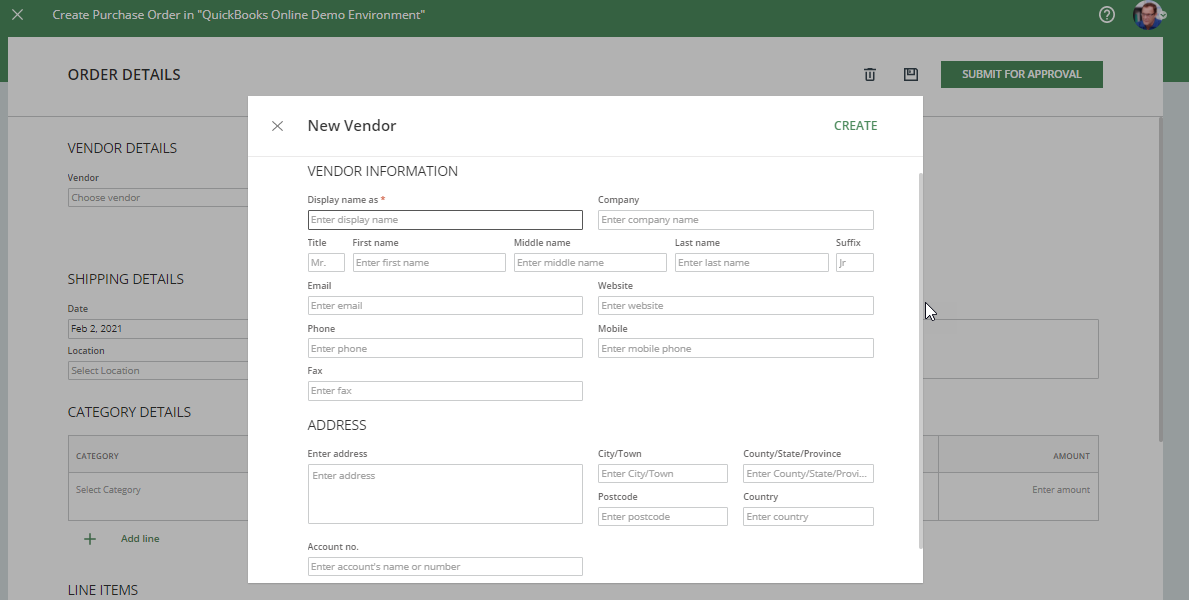Close the New Vendor dialog with X
This screenshot has width=1189, height=600.
[278, 126]
